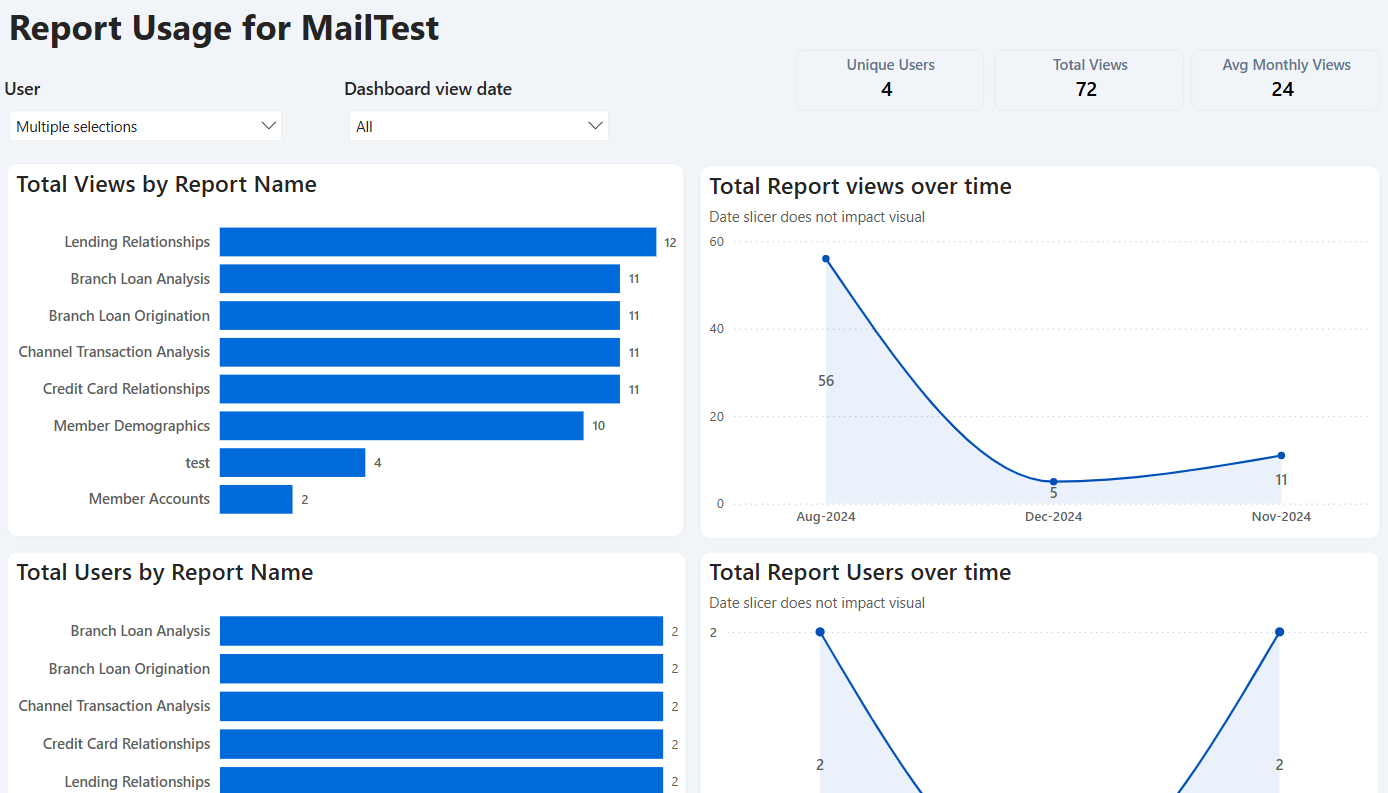Select the Credit Card Relationships bar in Total Views

[420, 389]
